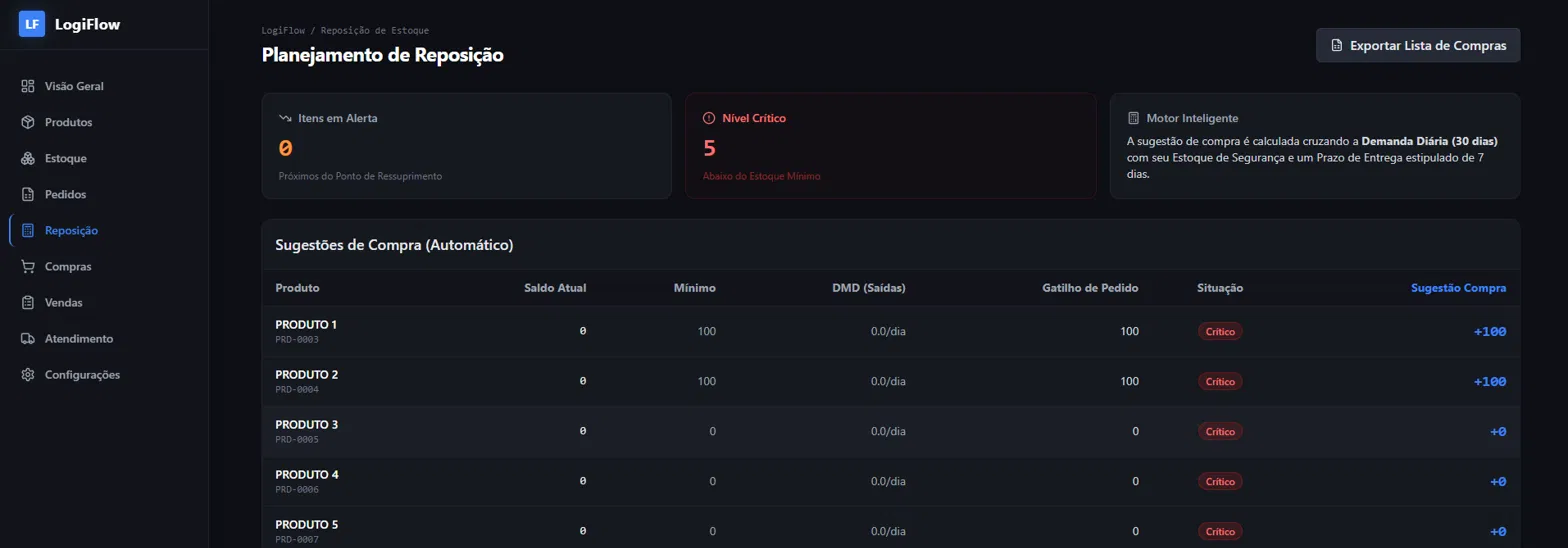Click the Atendimento truck icon

28,339
